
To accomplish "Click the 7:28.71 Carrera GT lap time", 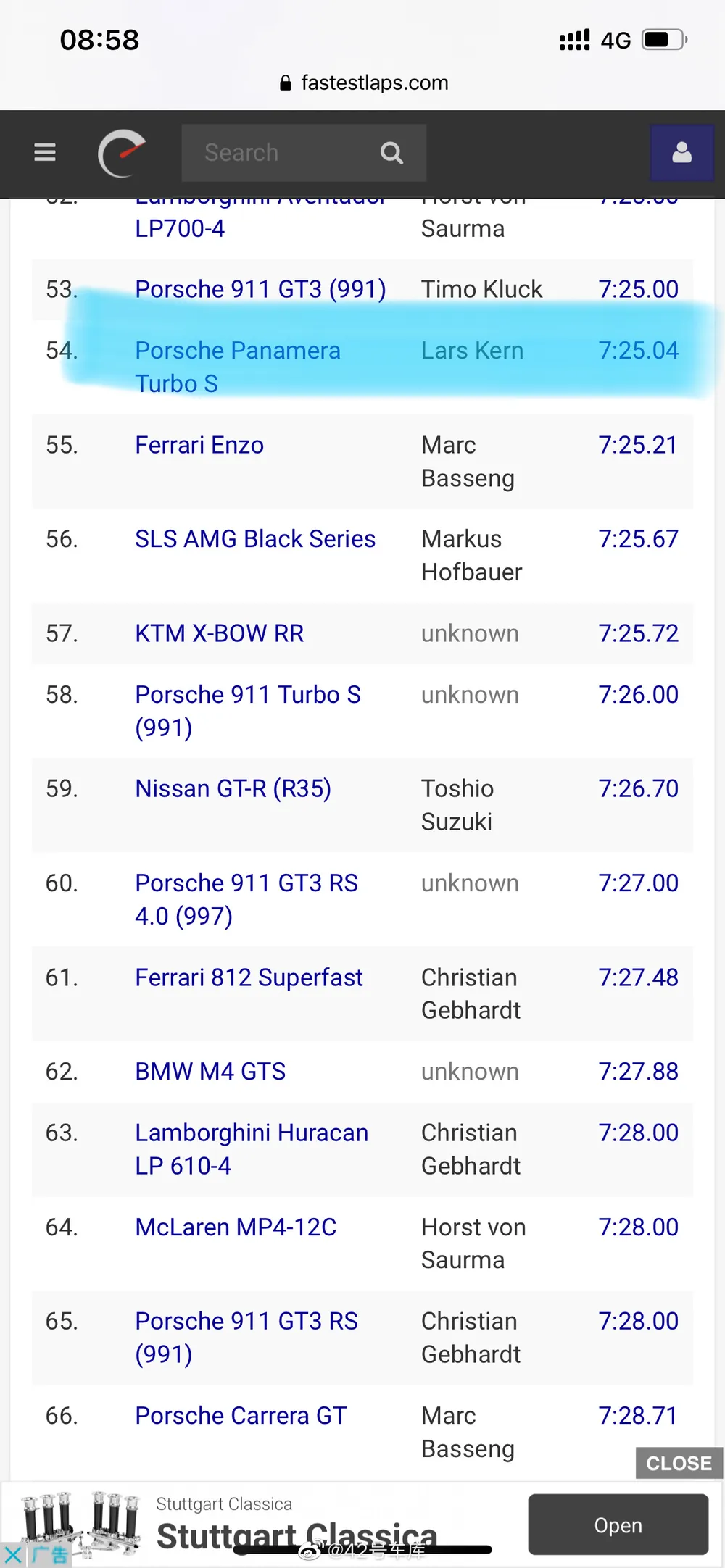I will click(638, 1416).
